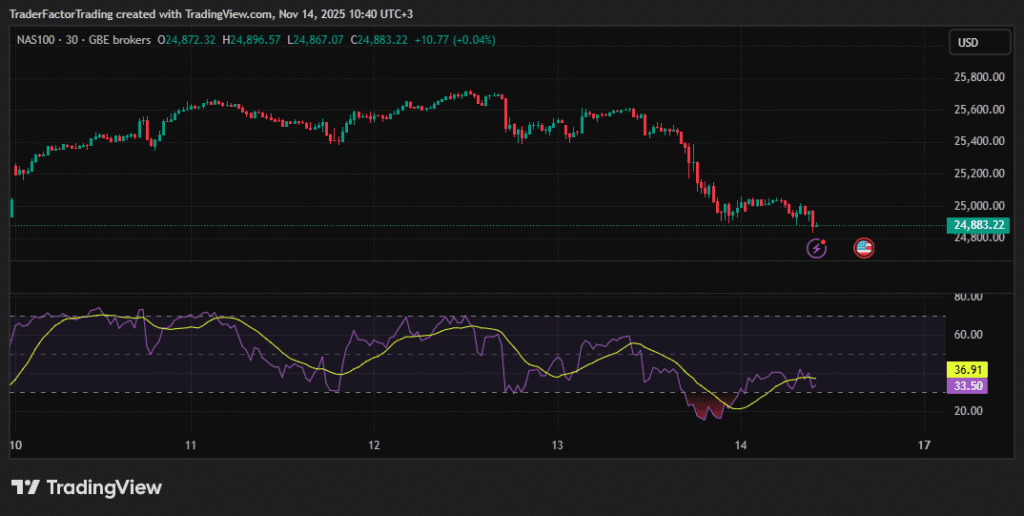Click the date label 17 on time axis
Viewport: 1024px width, 516px height.
tap(924, 445)
